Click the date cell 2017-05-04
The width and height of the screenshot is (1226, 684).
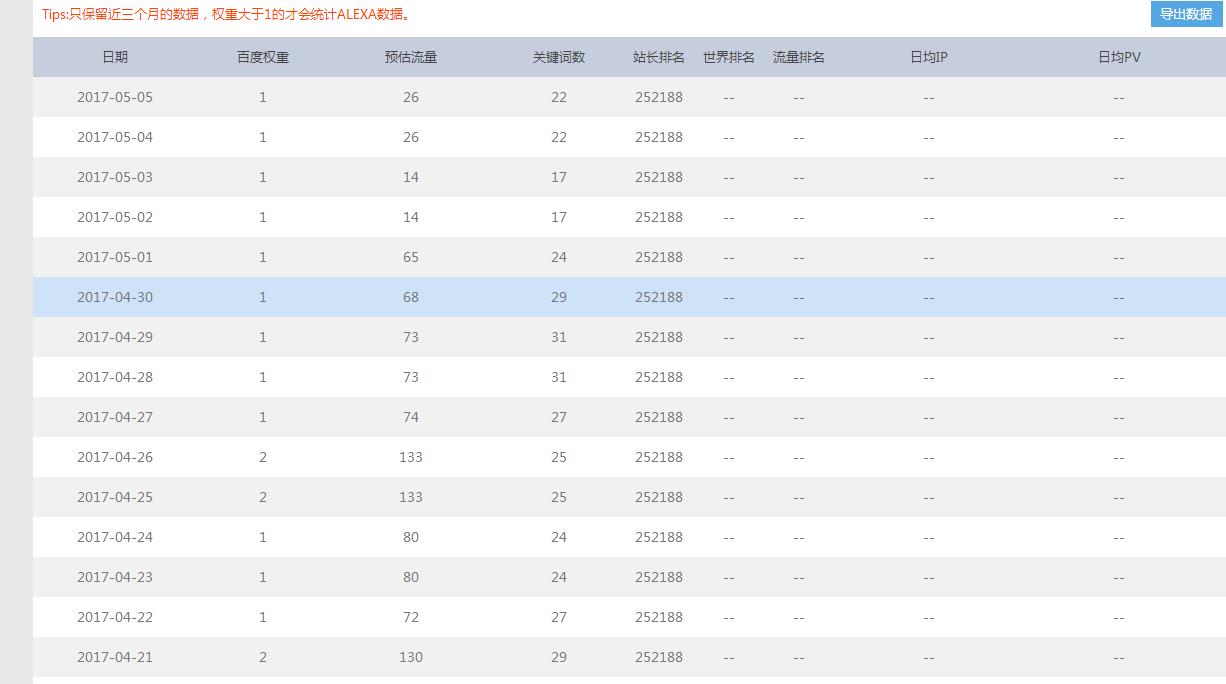(115, 137)
